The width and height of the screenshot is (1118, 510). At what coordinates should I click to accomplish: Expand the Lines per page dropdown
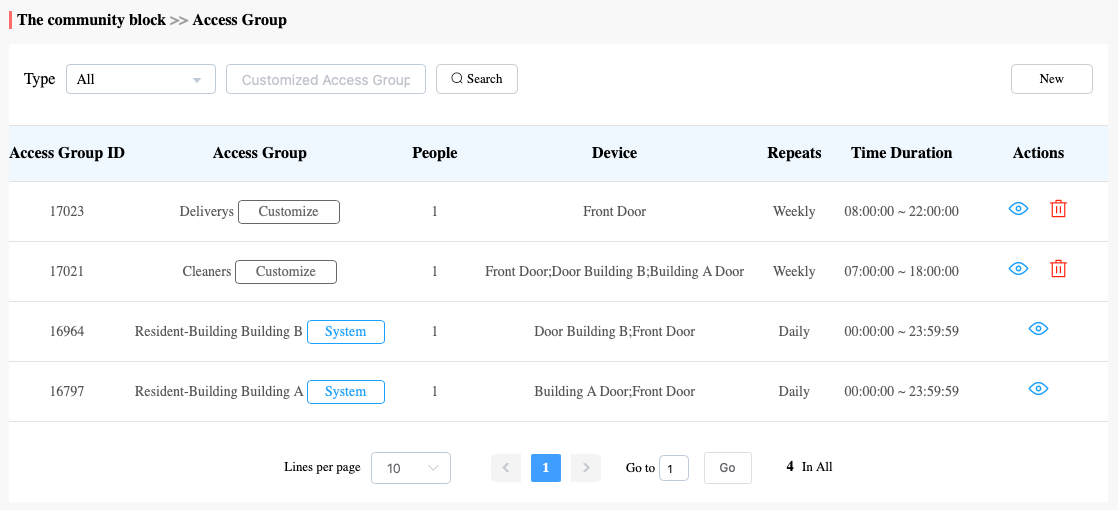click(x=411, y=468)
